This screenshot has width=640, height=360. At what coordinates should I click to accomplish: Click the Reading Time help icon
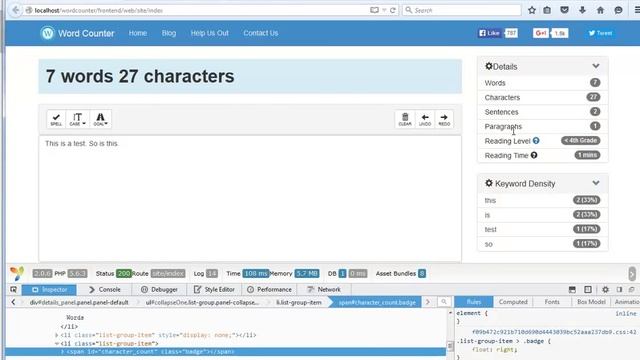point(534,155)
